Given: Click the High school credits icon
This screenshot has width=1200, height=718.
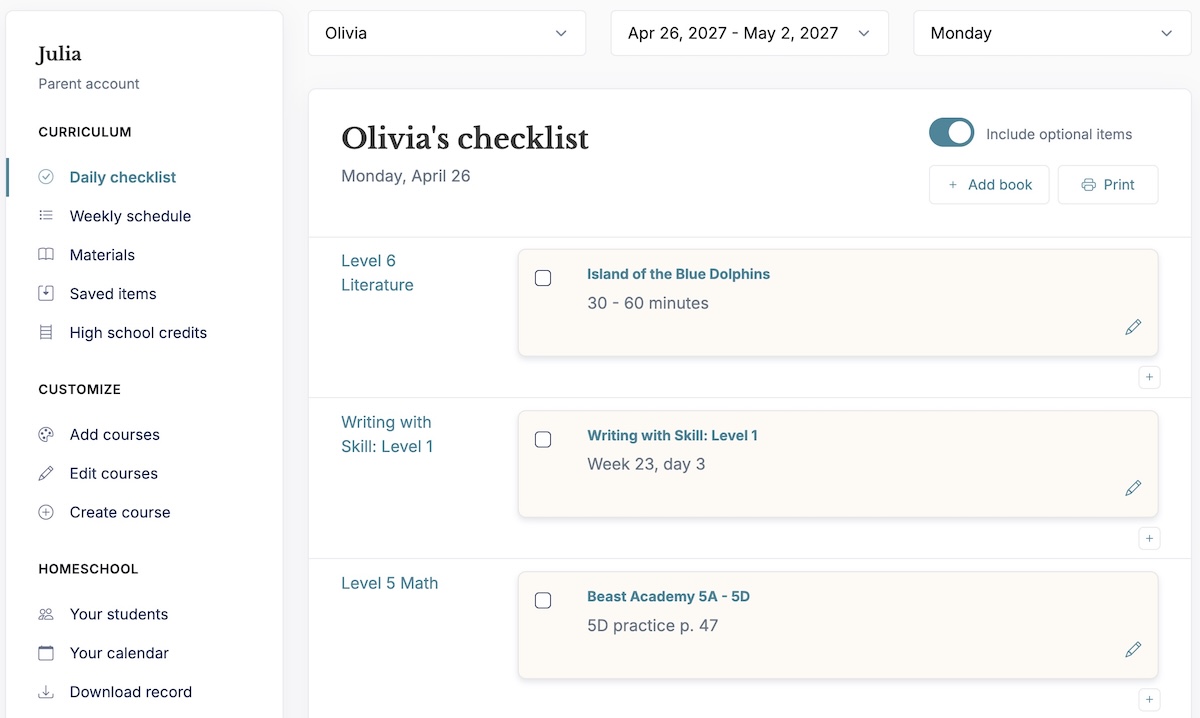Looking at the screenshot, I should 46,333.
